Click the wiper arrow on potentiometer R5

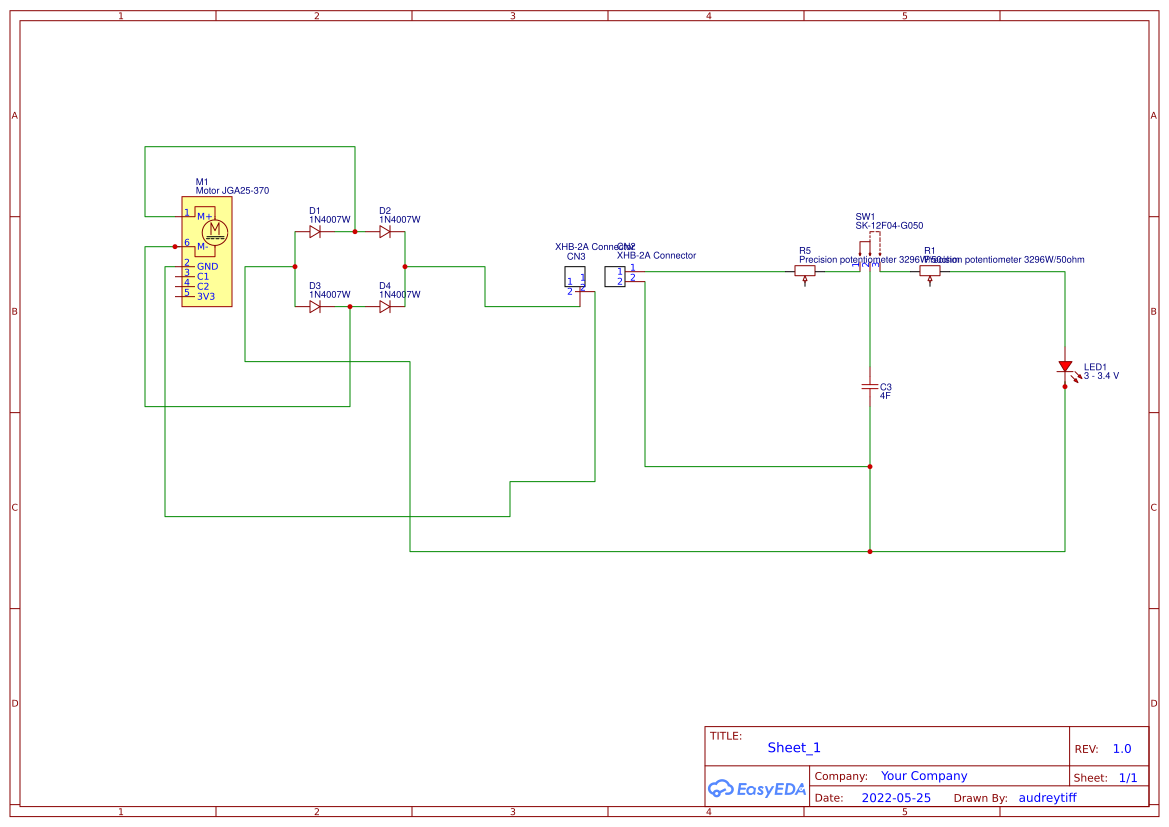[x=805, y=279]
